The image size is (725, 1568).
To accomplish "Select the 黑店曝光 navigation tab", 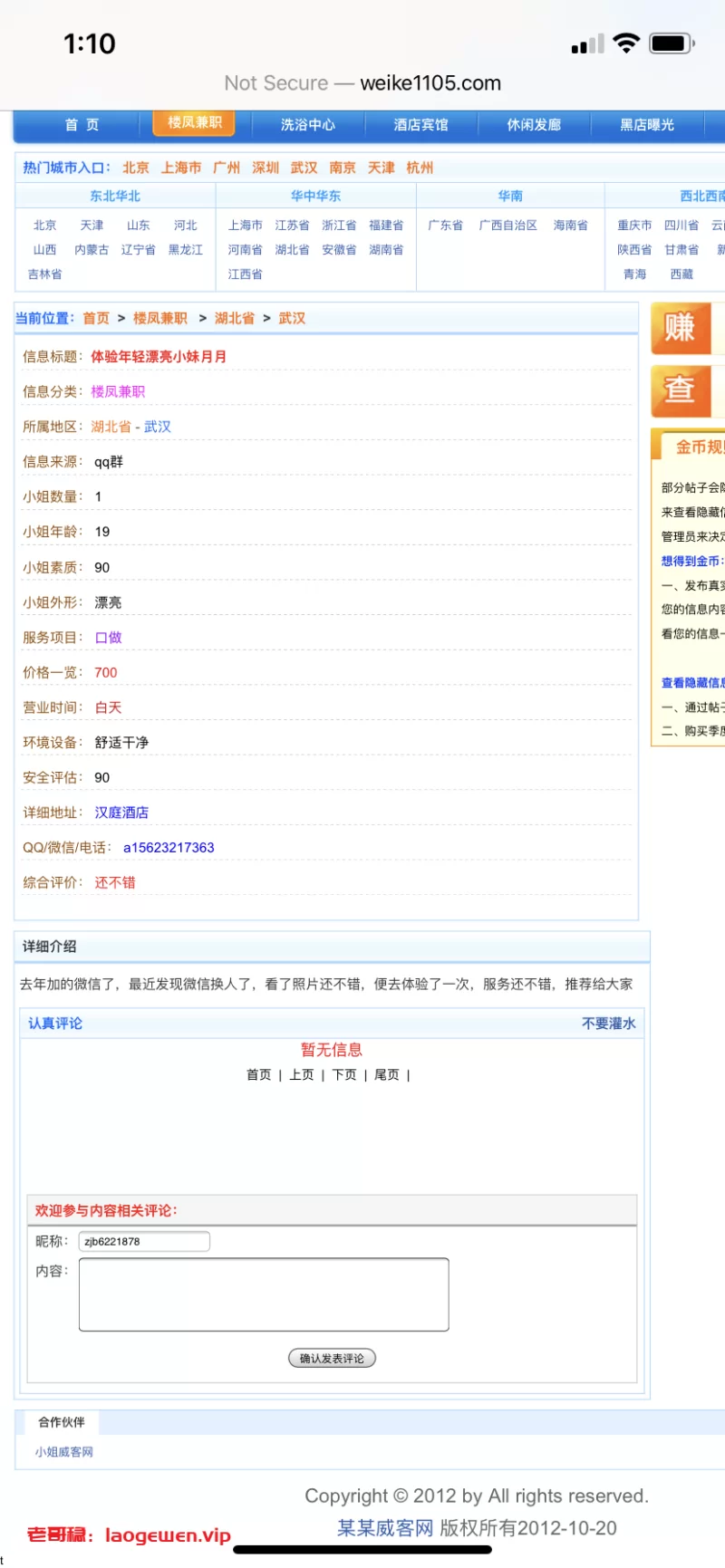I will [x=646, y=125].
